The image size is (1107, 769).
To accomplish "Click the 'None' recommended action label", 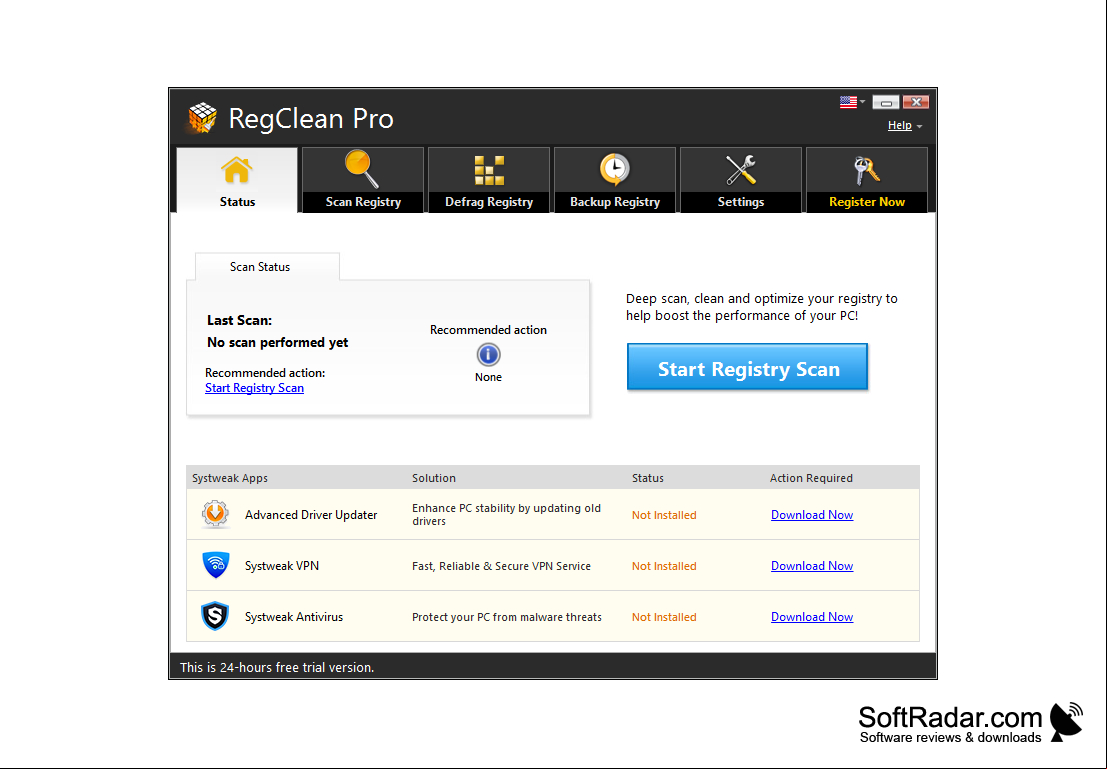I will [x=489, y=377].
